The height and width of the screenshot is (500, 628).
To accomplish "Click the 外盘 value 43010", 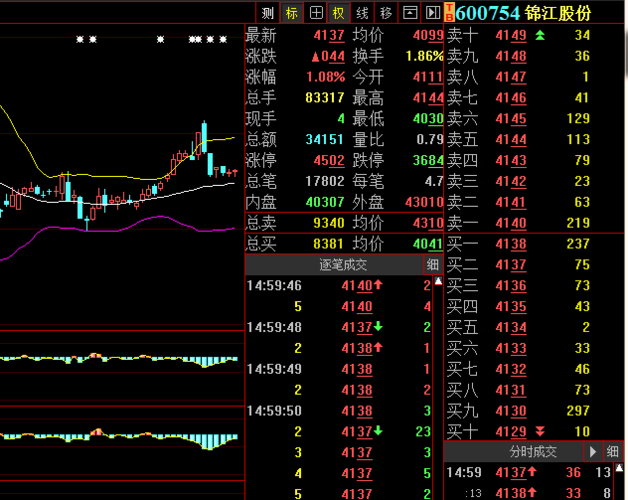I will coord(424,202).
